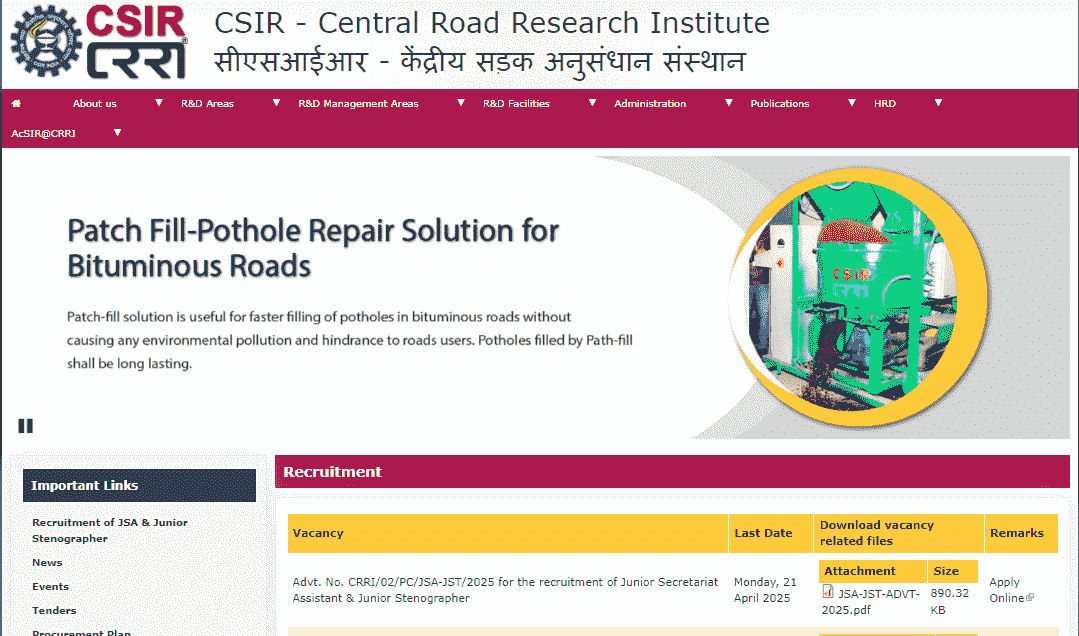The image size is (1079, 636).
Task: Open the R&D Facilities menu
Action: [x=516, y=104]
